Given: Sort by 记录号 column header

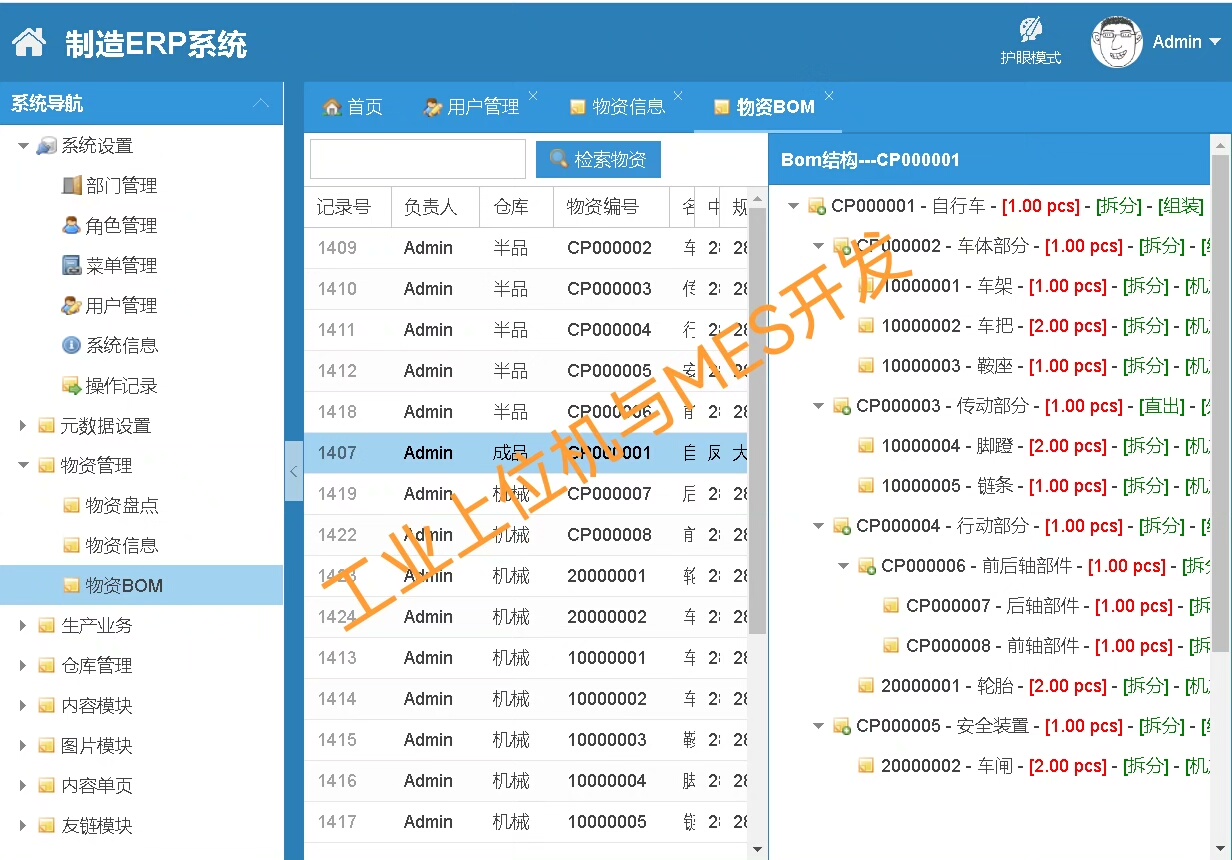Looking at the screenshot, I should 347,207.
